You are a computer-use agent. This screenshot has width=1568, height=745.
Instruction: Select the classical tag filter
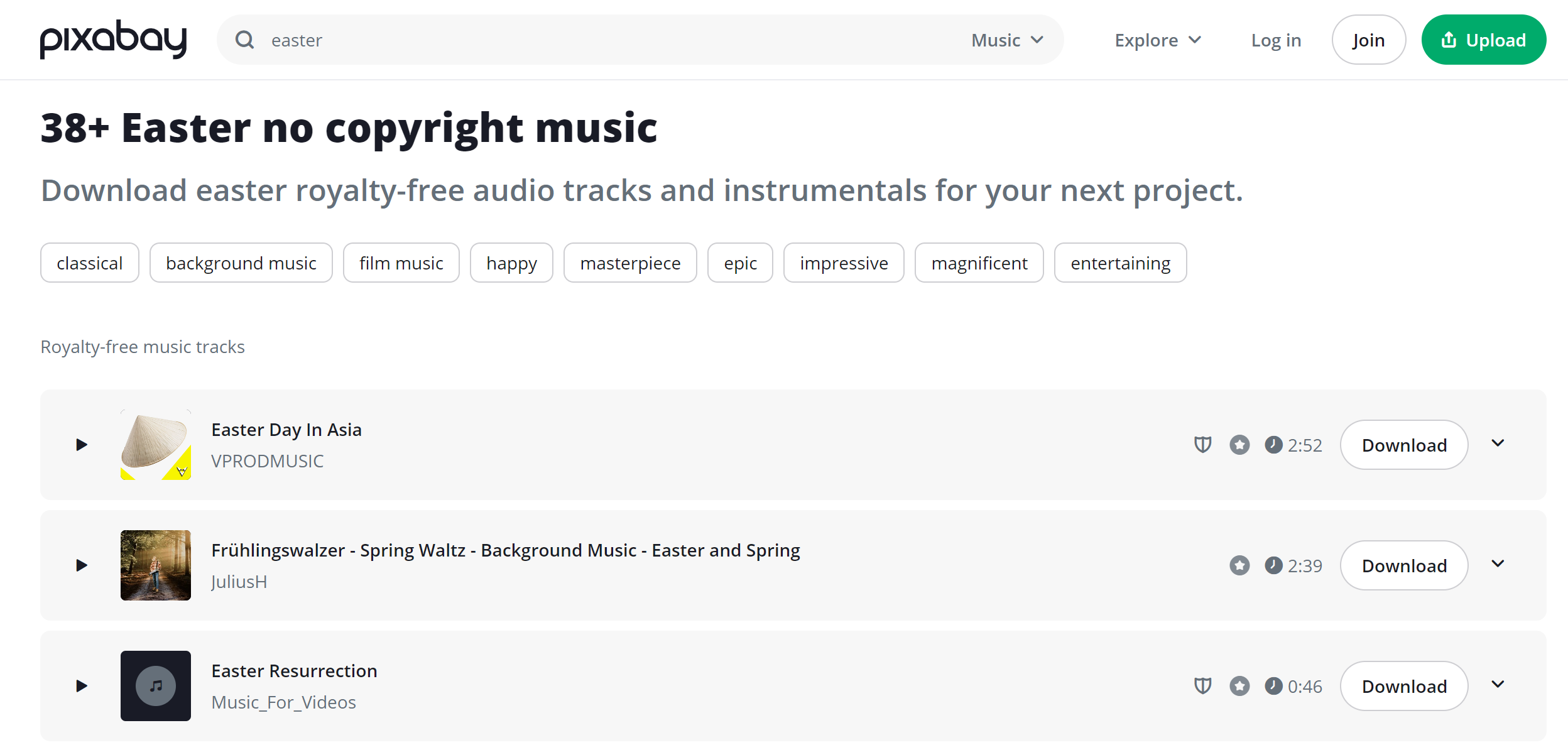pyautogui.click(x=90, y=263)
